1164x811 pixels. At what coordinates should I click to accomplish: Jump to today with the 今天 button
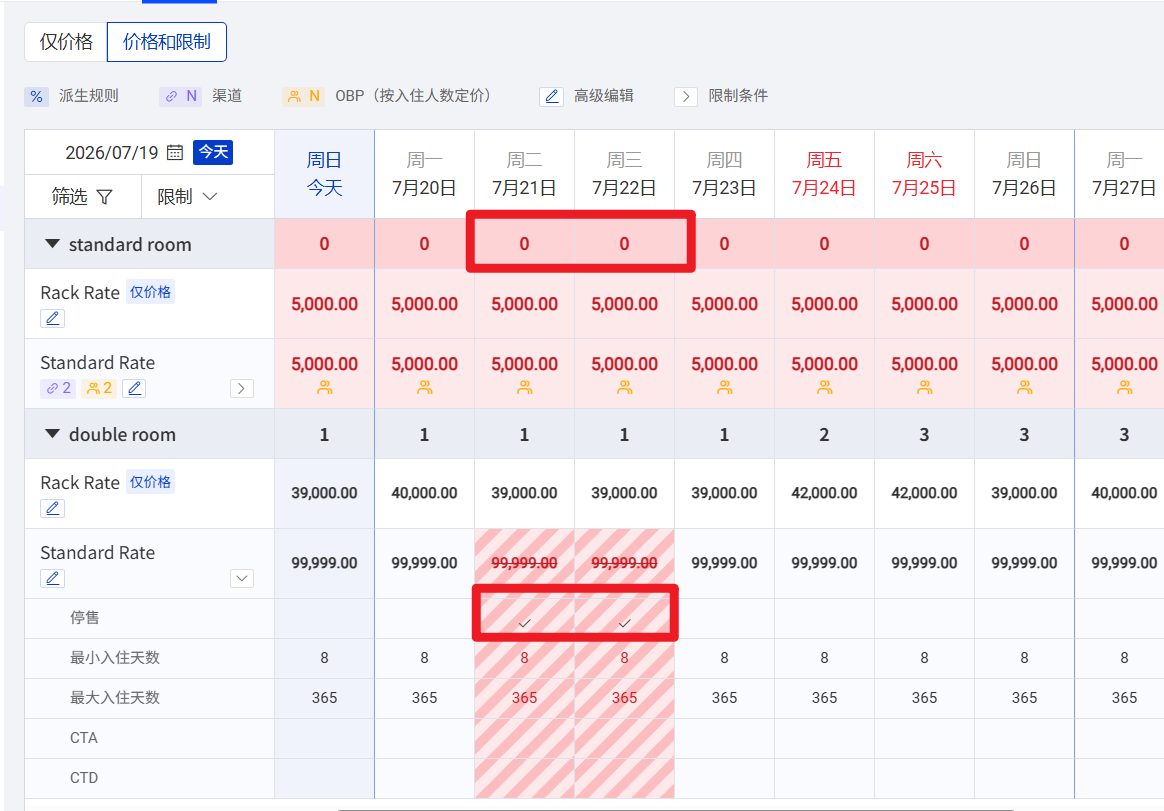[213, 152]
